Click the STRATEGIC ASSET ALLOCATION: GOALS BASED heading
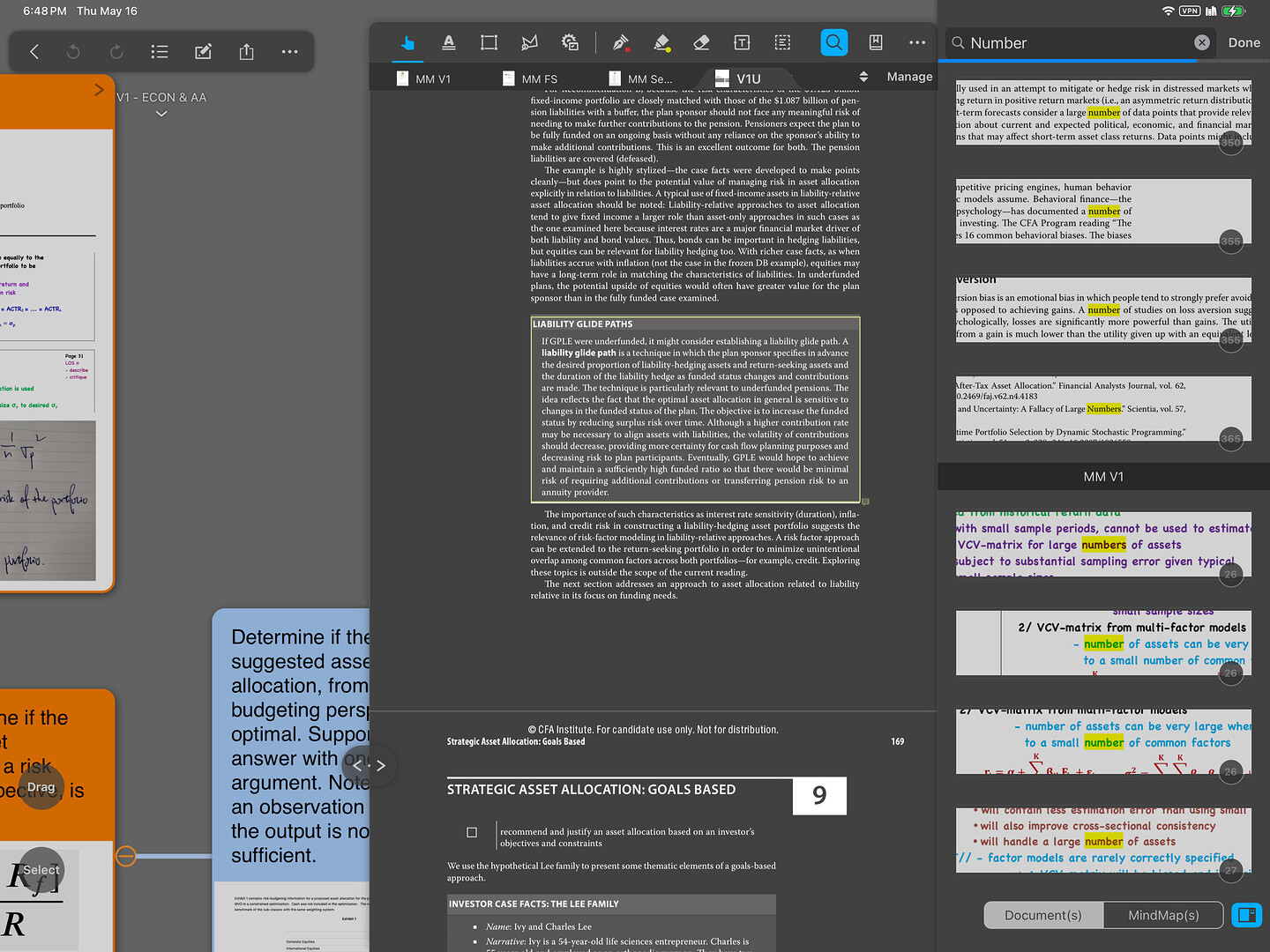 coord(591,790)
